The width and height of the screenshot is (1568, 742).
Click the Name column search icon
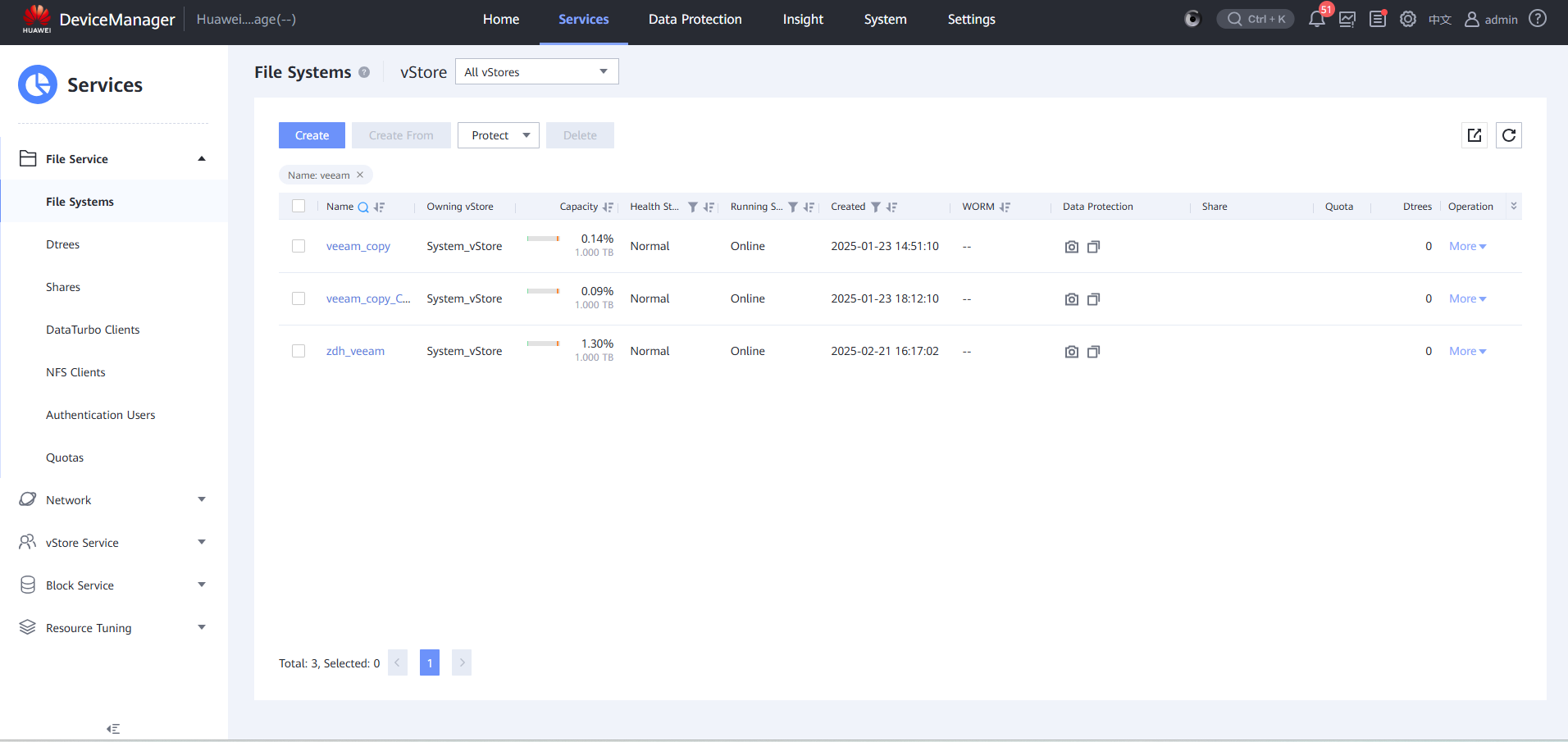tap(363, 207)
